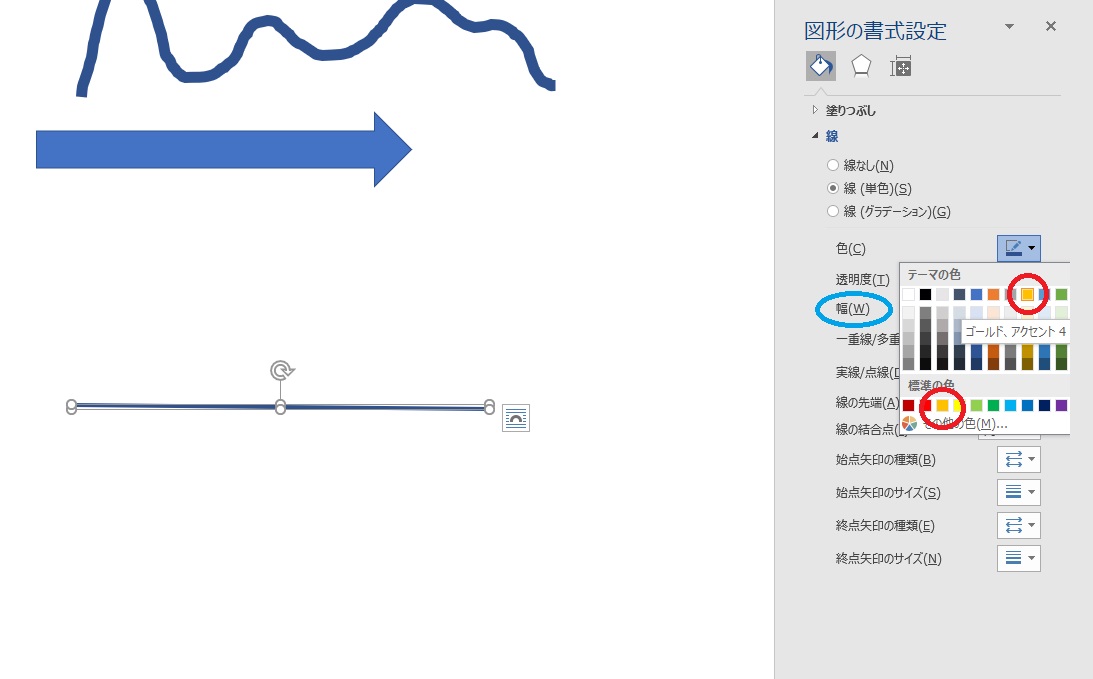Pick the orange theme color swatch
This screenshot has width=1093, height=679.
point(993,294)
